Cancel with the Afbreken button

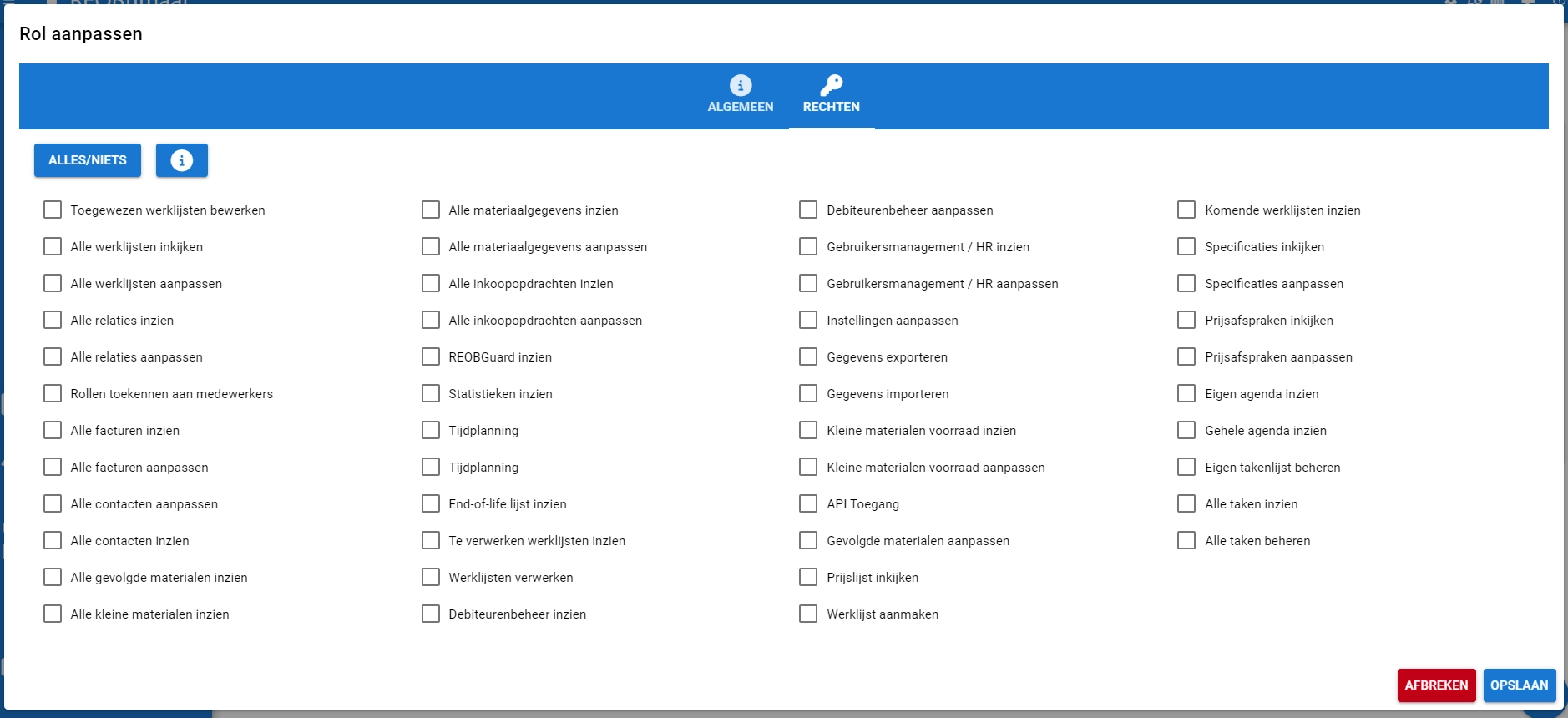click(1436, 685)
